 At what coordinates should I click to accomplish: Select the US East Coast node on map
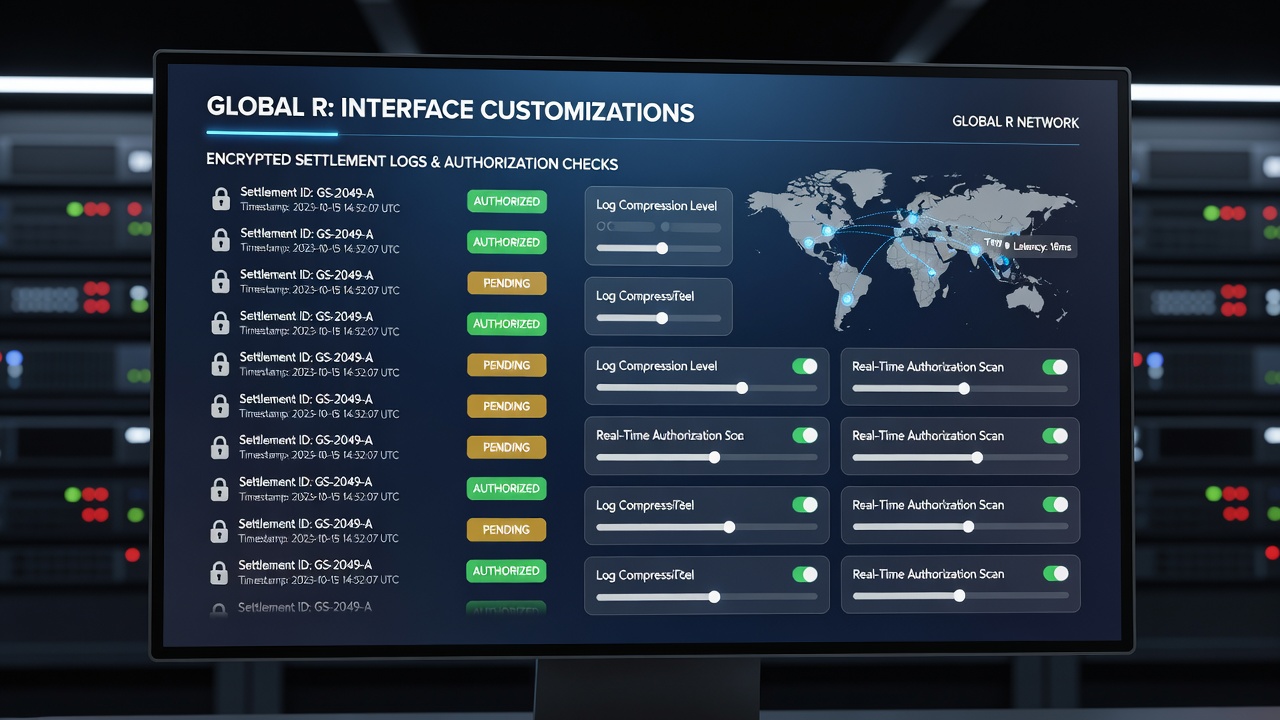(827, 230)
